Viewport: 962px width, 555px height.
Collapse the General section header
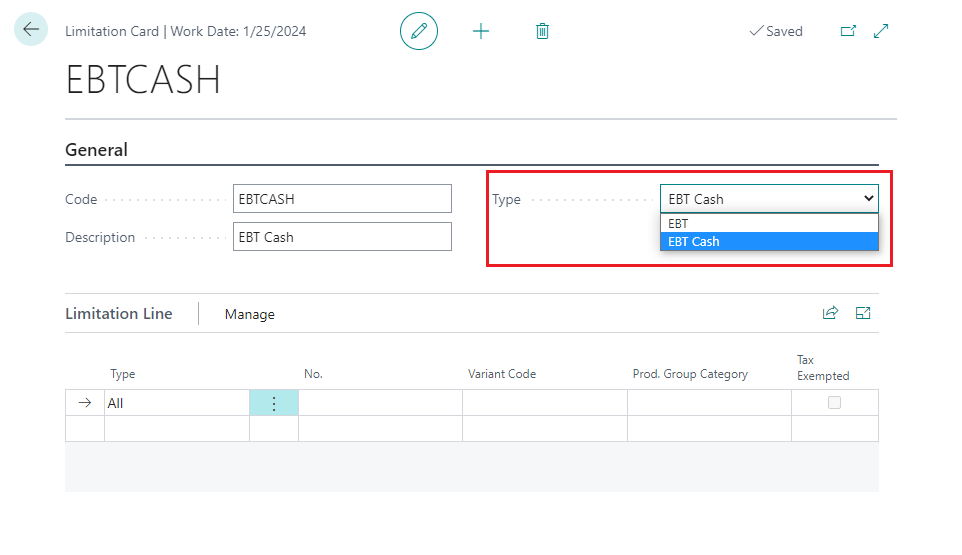pos(96,150)
